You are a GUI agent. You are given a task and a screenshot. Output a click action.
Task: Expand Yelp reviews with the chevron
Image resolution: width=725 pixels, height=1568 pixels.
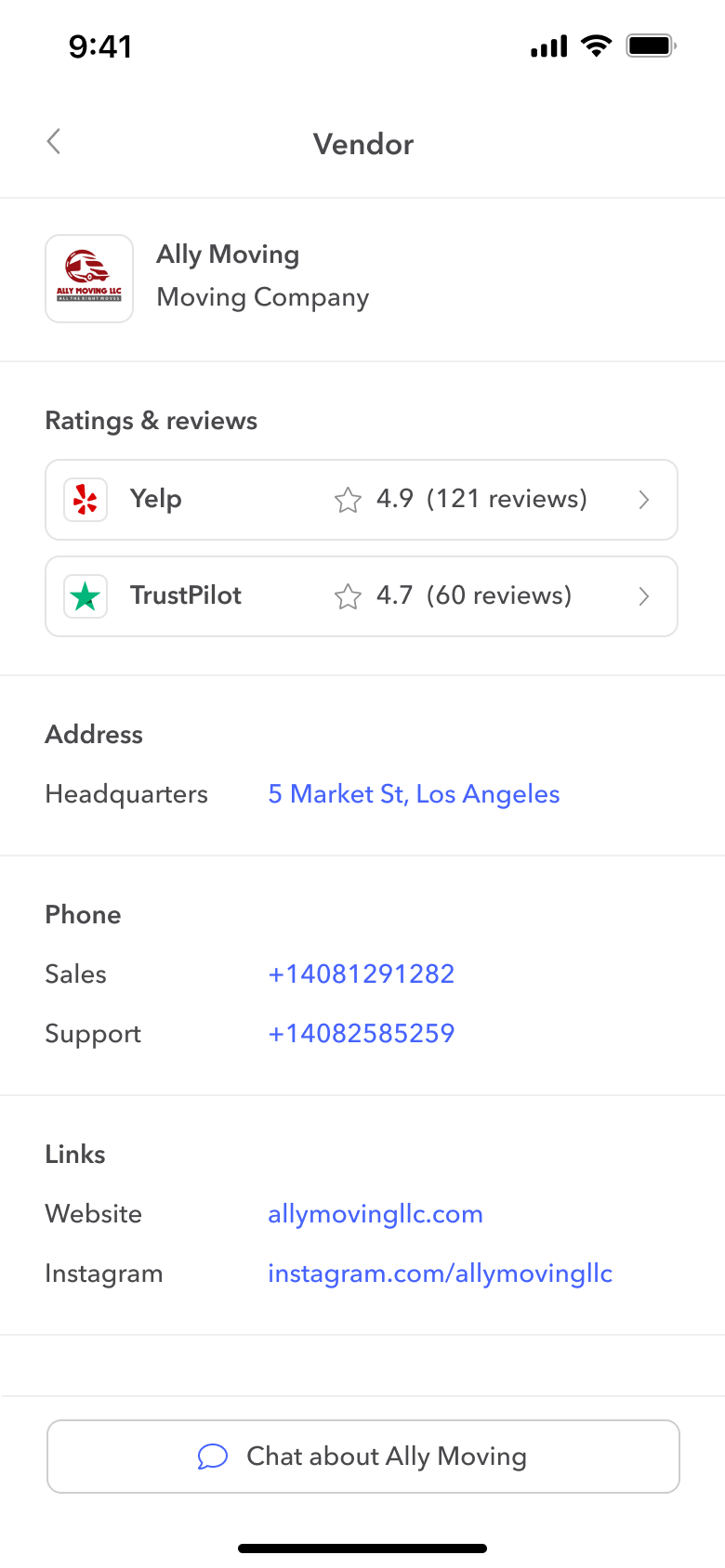pos(643,500)
